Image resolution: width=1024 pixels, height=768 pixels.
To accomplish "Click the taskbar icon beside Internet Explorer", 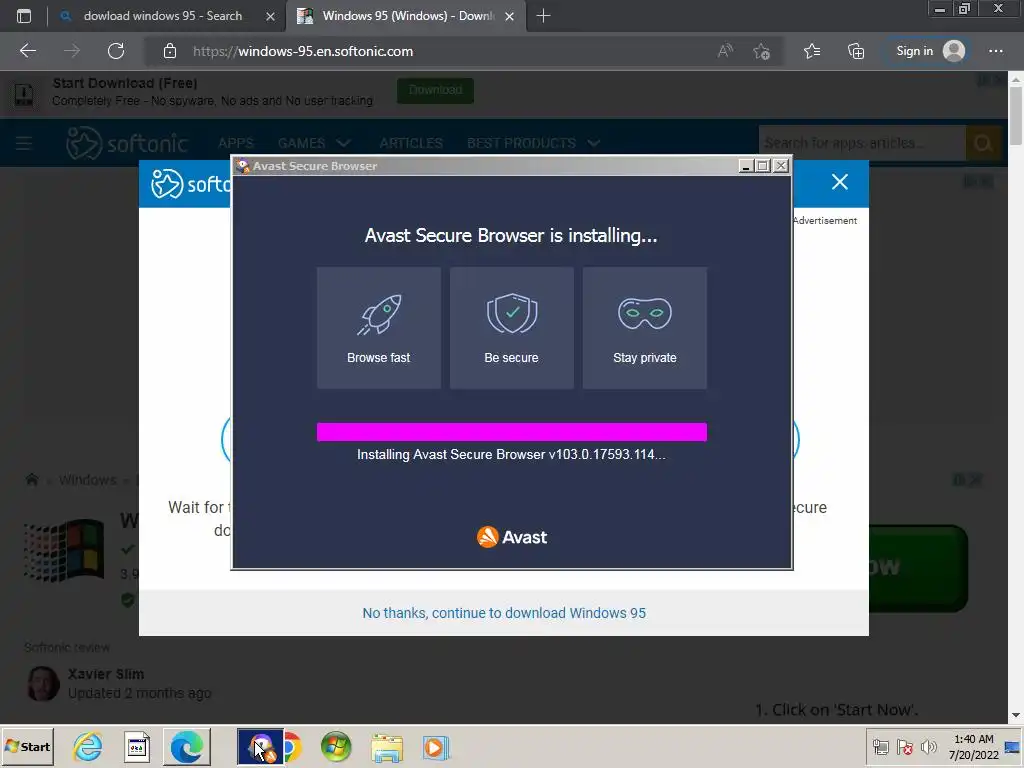I will [x=136, y=746].
